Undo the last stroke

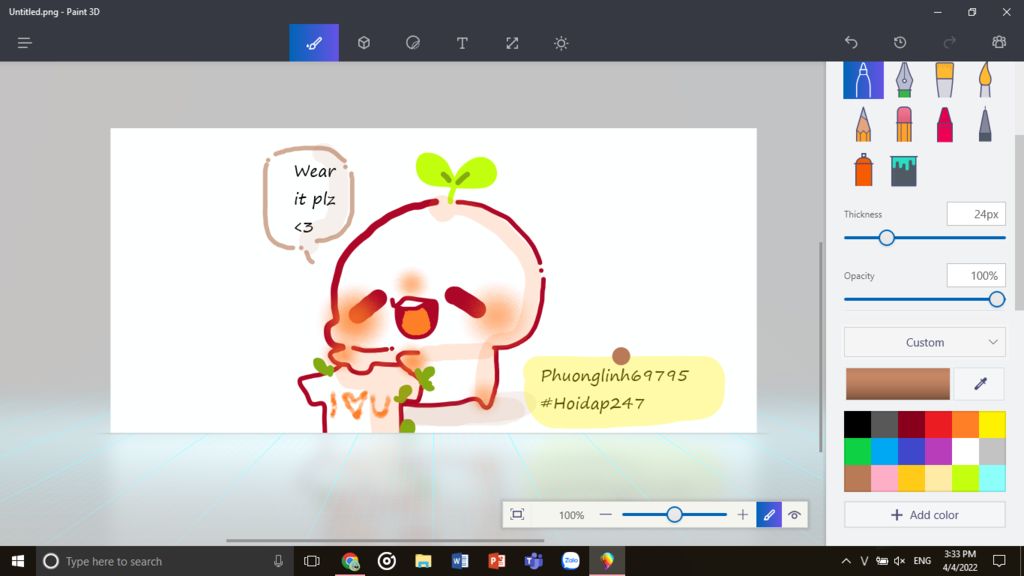[851, 43]
